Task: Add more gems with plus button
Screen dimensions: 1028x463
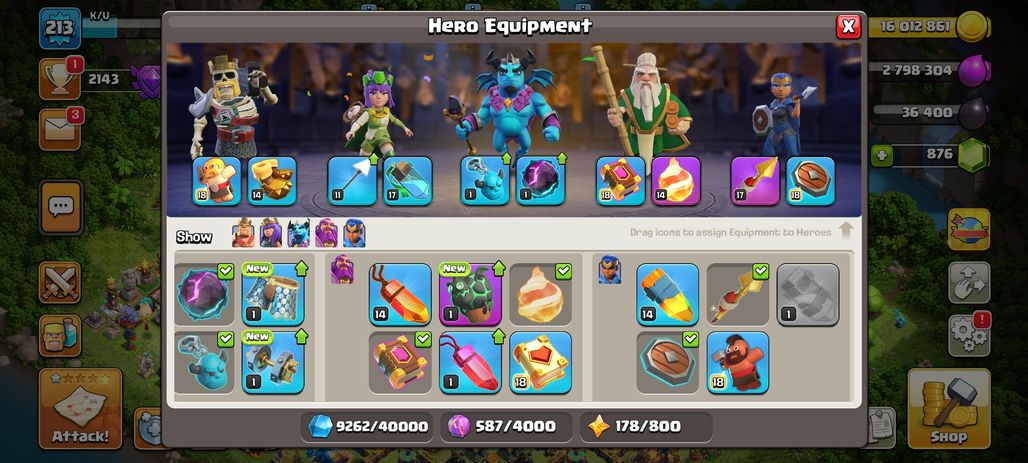Action: (880, 156)
